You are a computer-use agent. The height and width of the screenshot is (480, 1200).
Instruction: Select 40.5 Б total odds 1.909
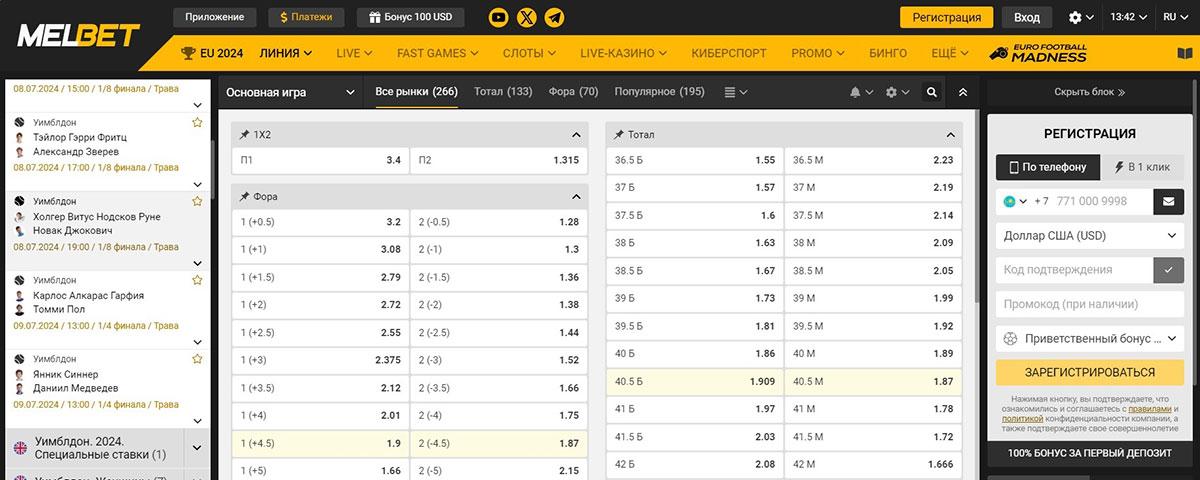click(695, 381)
